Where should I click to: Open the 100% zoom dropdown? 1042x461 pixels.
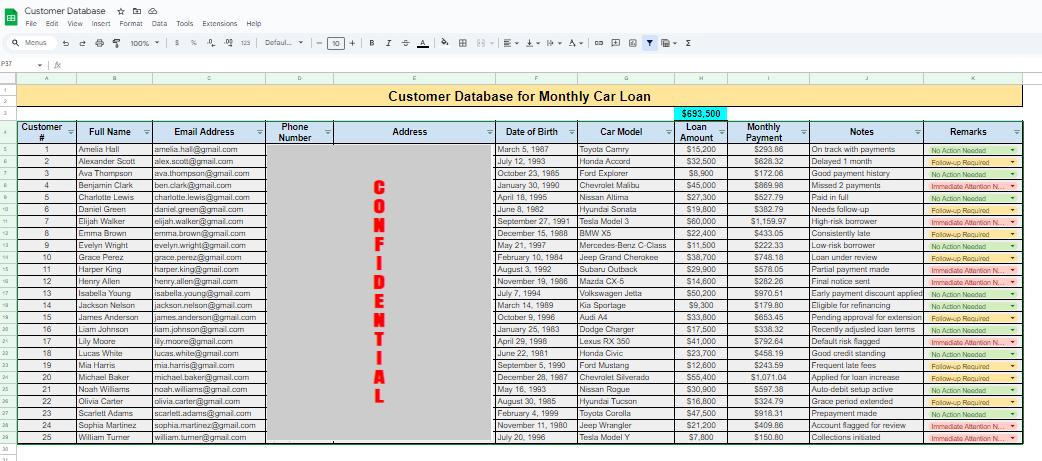click(144, 43)
